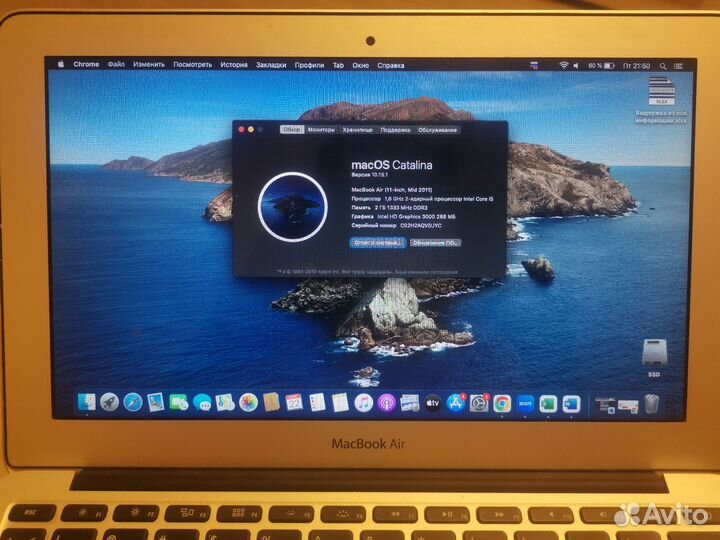Switch to the Обслуживание tab

click(x=437, y=130)
